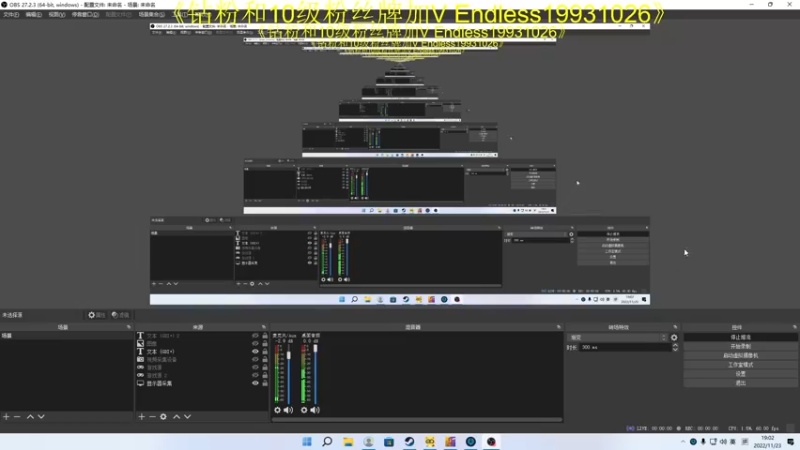Mute the 桌面音频 speaker icon
This screenshot has height=450, width=800.
tap(315, 410)
